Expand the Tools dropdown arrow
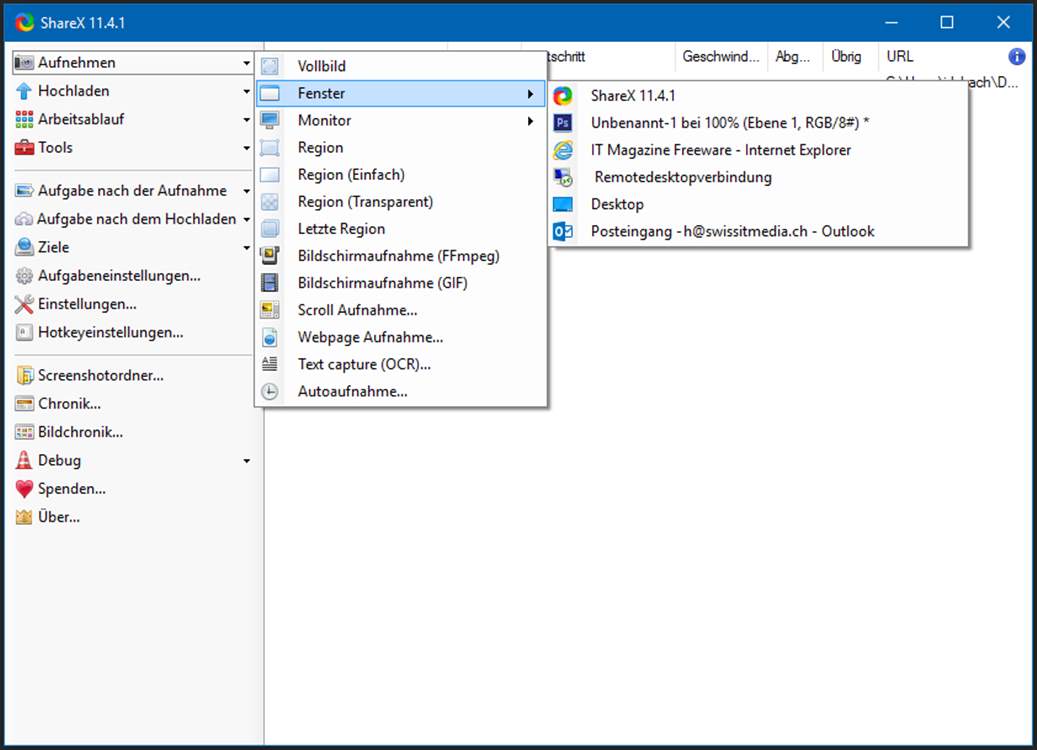The image size is (1037, 750). tap(246, 148)
